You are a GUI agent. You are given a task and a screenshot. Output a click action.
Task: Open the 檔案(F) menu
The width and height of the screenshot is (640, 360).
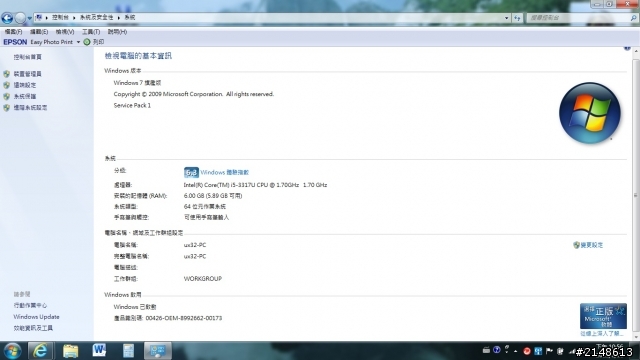pos(13,31)
